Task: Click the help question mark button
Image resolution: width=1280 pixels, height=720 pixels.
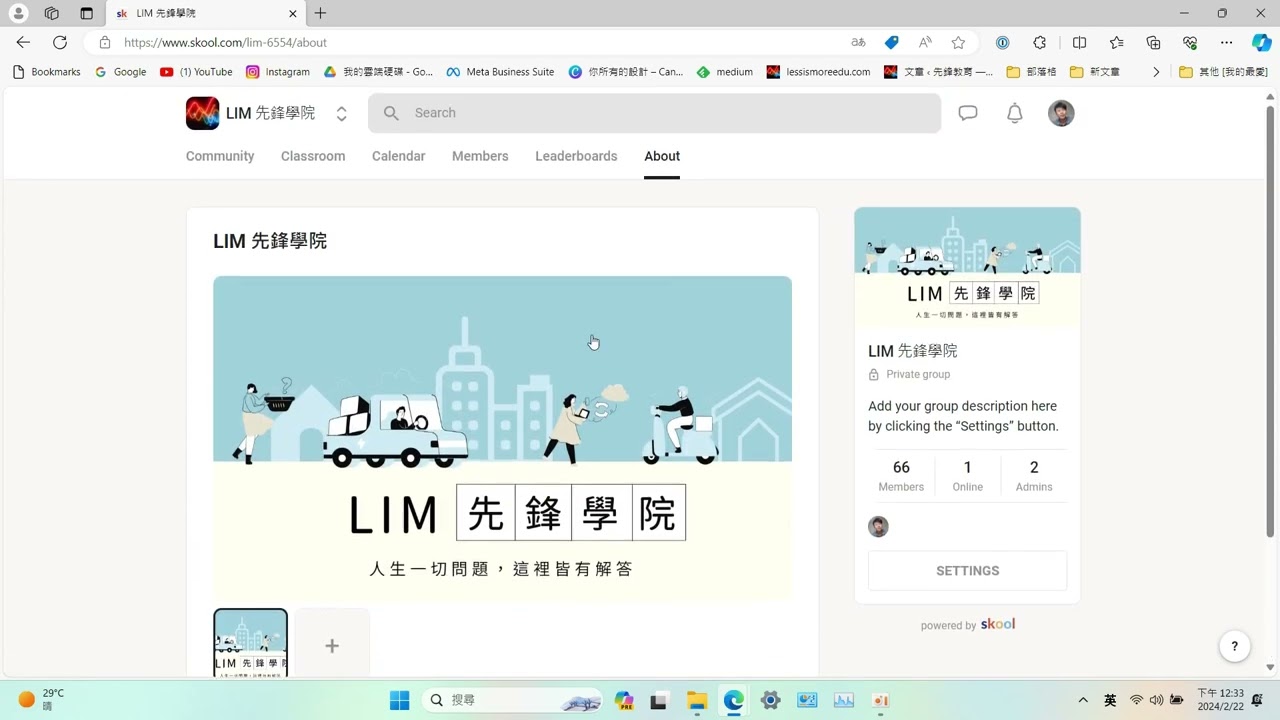Action: coord(1234,646)
